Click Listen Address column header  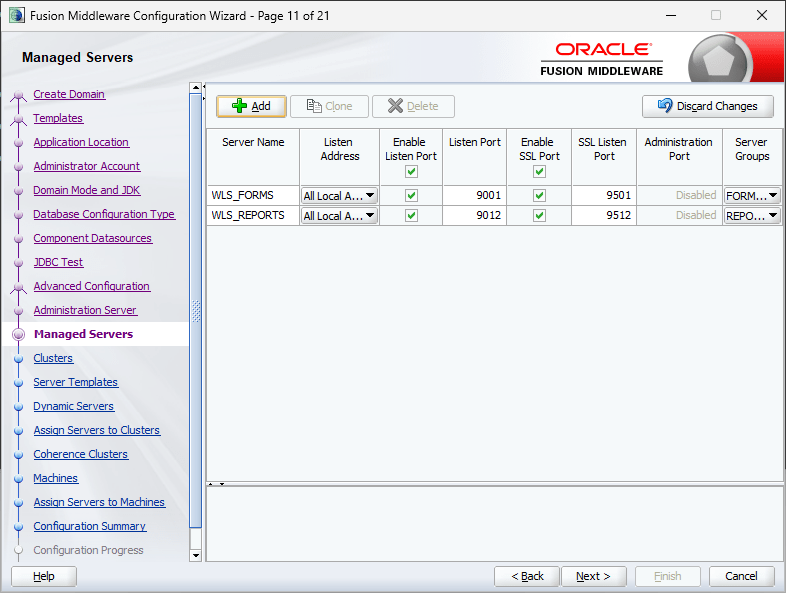339,157
